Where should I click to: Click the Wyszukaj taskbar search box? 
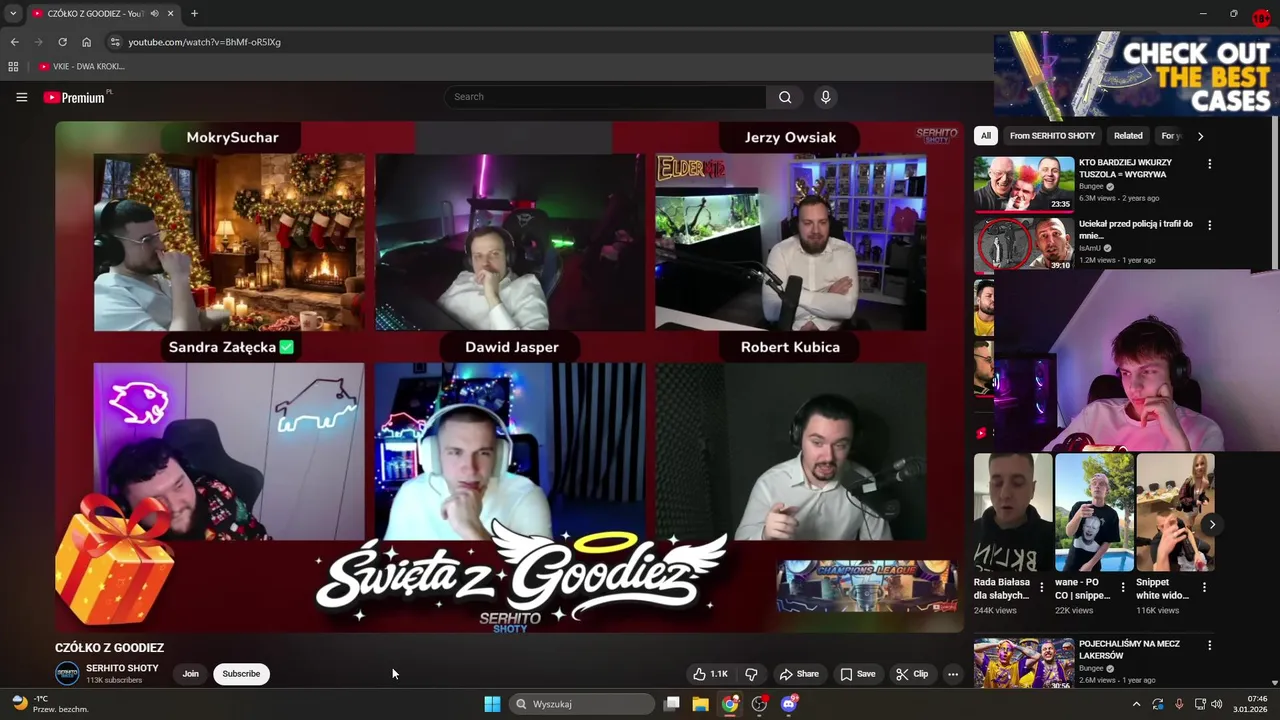582,704
